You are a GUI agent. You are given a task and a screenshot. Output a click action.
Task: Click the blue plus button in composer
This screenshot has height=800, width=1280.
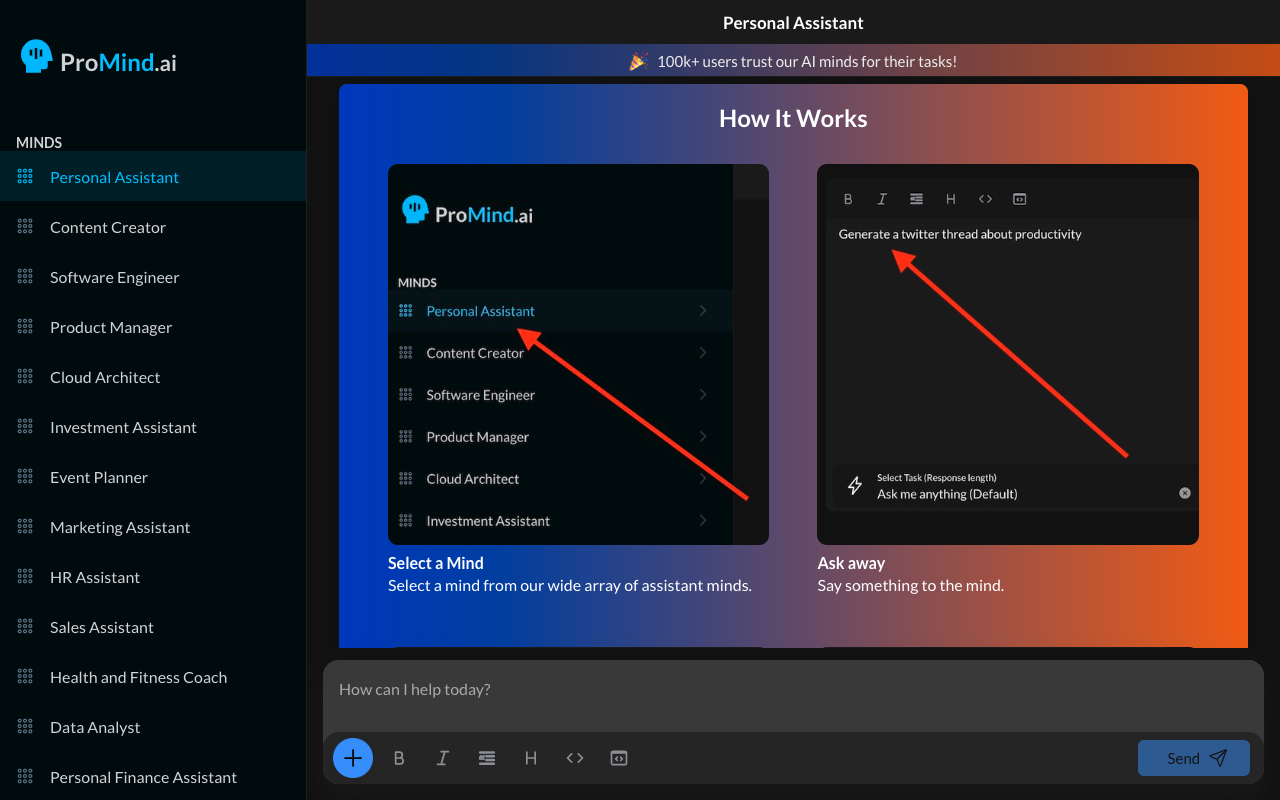click(353, 758)
